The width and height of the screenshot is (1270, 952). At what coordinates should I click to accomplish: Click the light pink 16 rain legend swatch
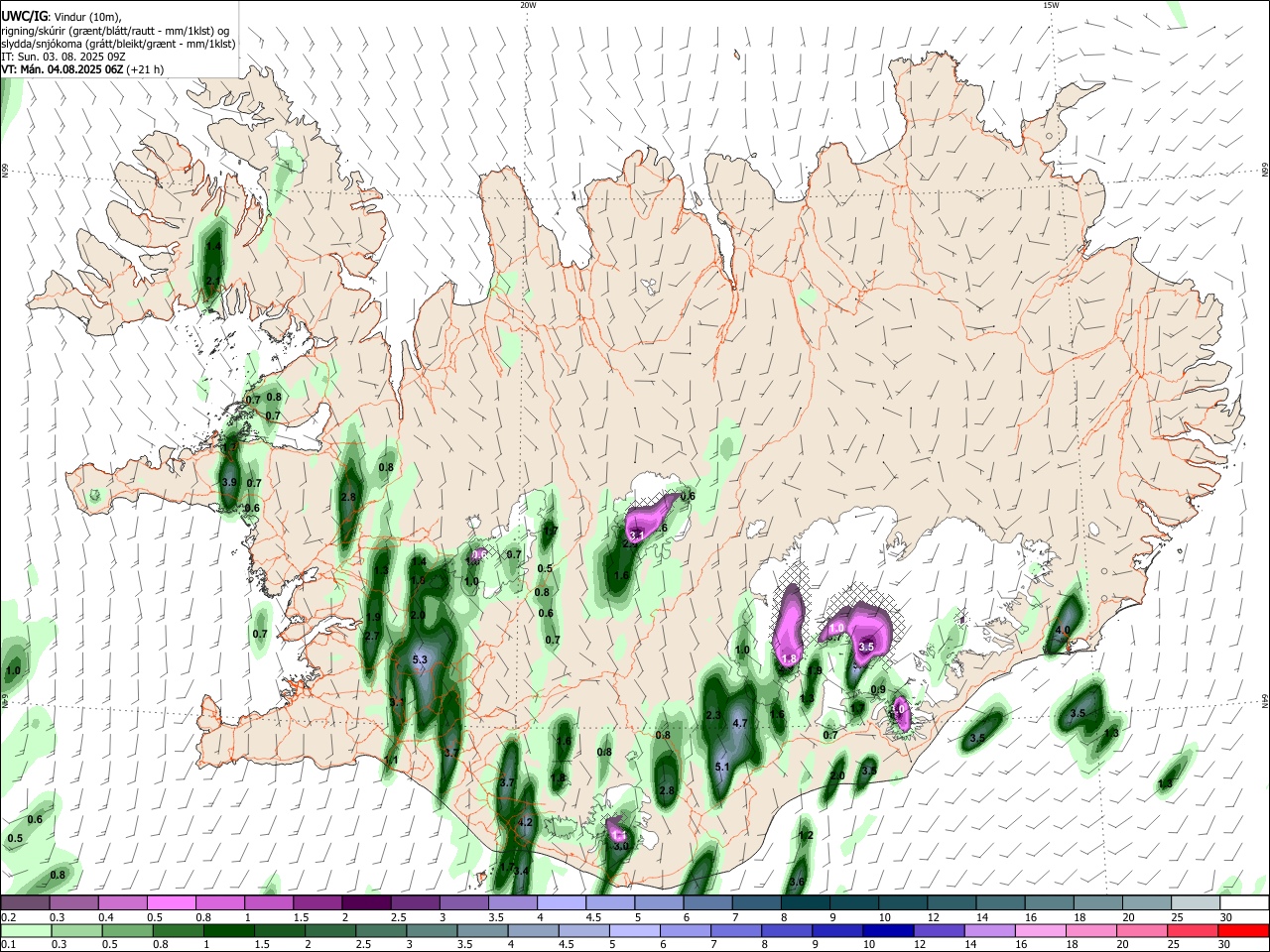1040,931
